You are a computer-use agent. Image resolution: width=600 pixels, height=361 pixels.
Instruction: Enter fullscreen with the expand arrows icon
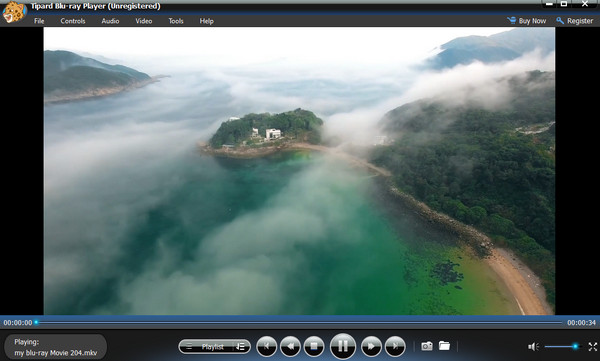592,346
